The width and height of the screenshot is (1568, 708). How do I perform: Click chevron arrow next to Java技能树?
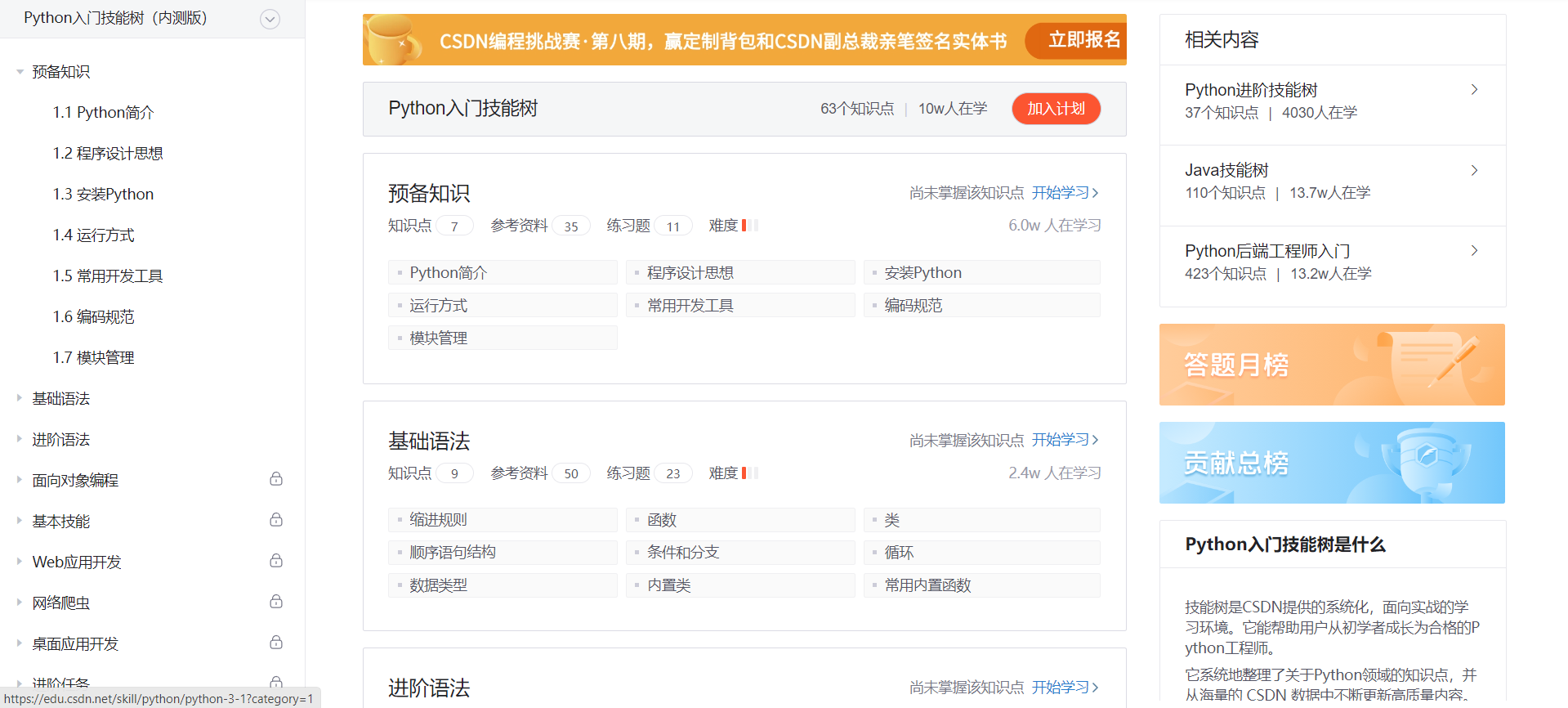point(1474,170)
